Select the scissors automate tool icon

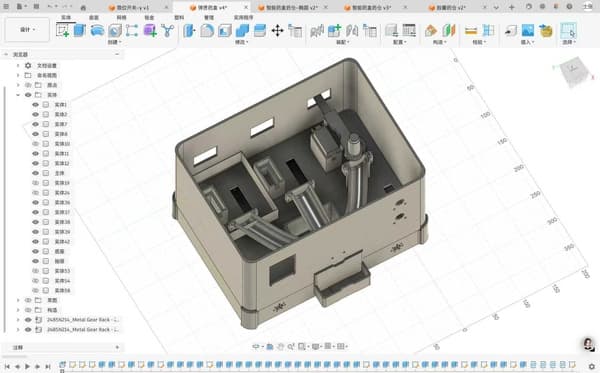pyautogui.click(x=168, y=30)
